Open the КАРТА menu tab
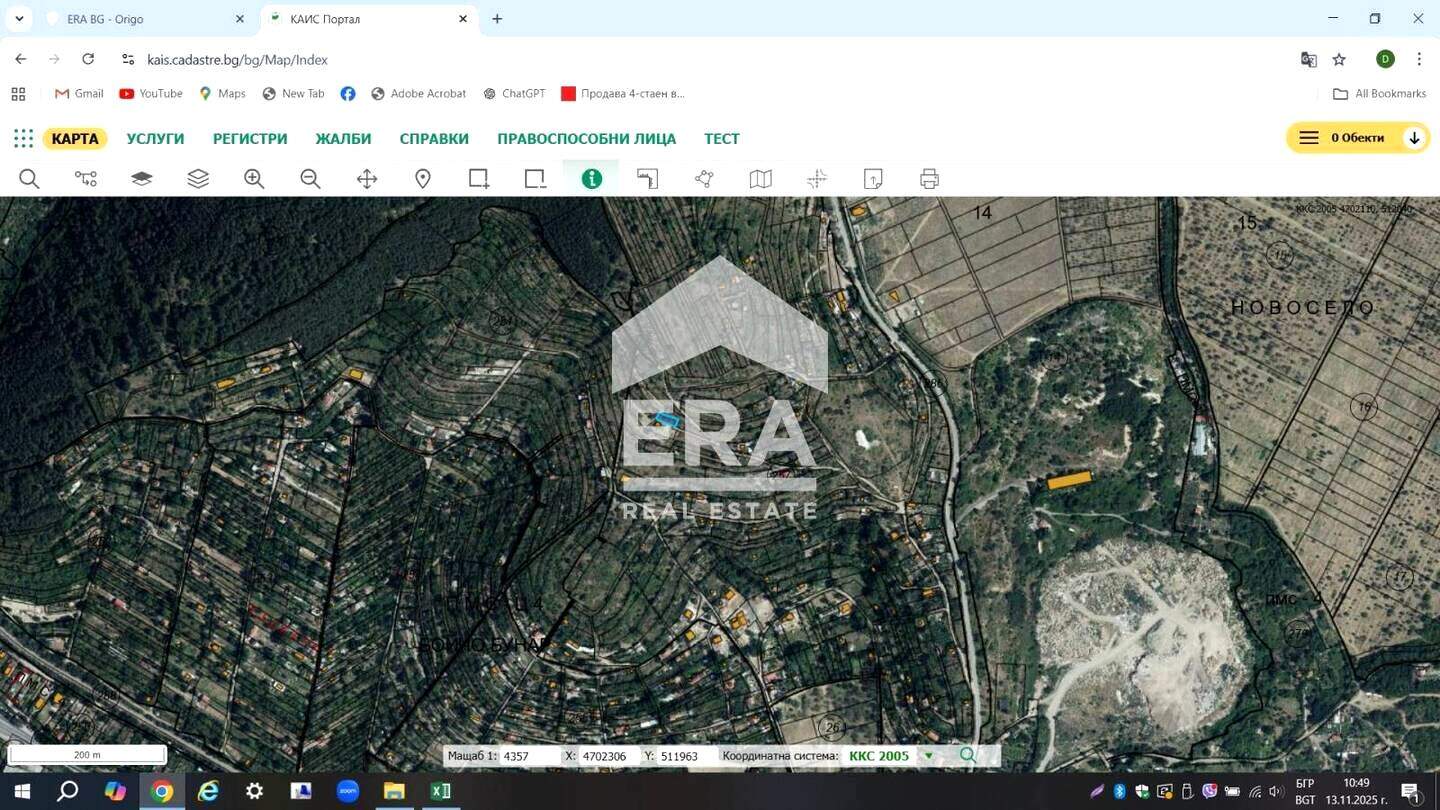Screen dimensions: 1440x810 [75, 138]
